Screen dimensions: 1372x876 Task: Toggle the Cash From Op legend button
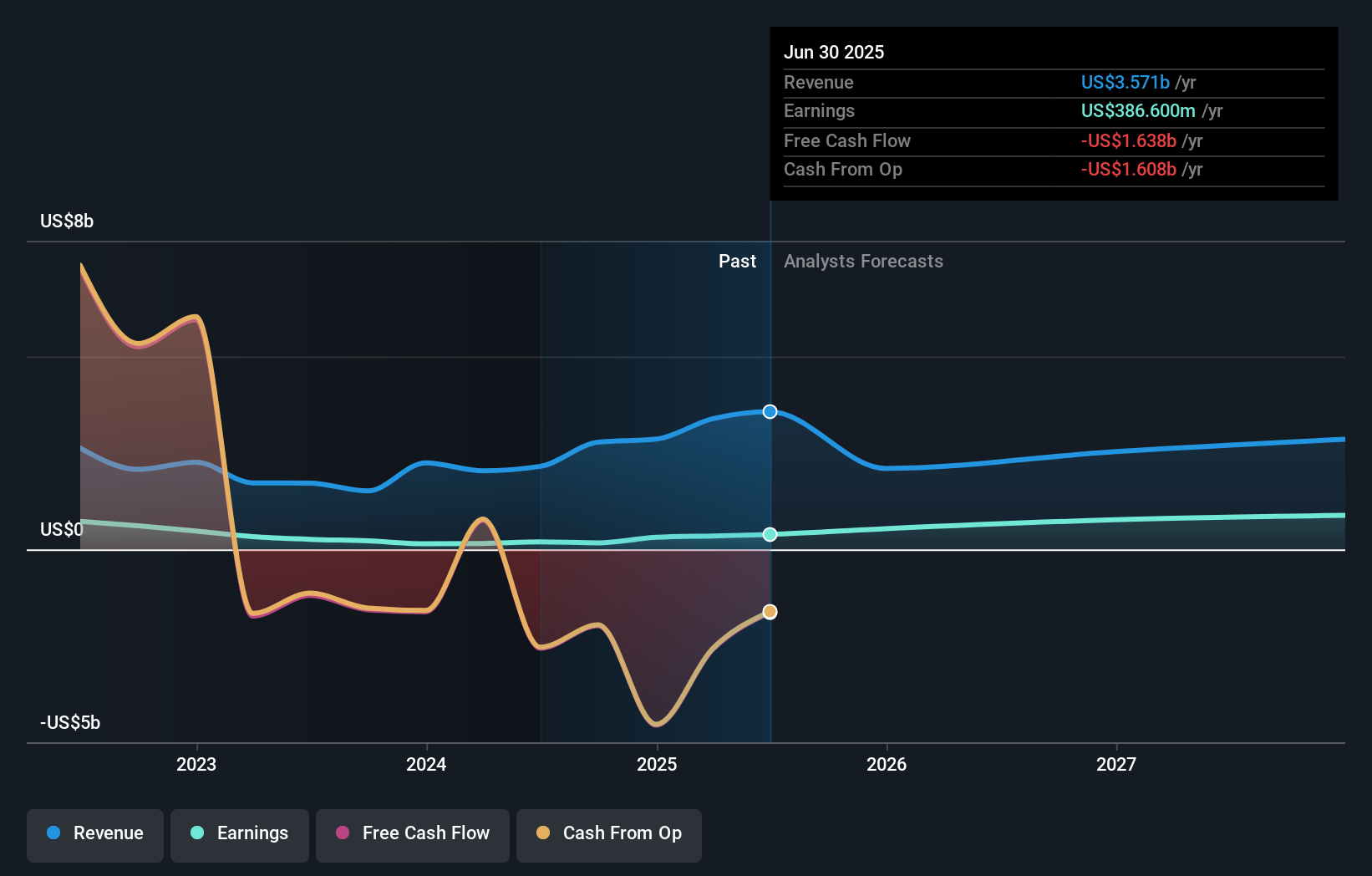pos(609,835)
